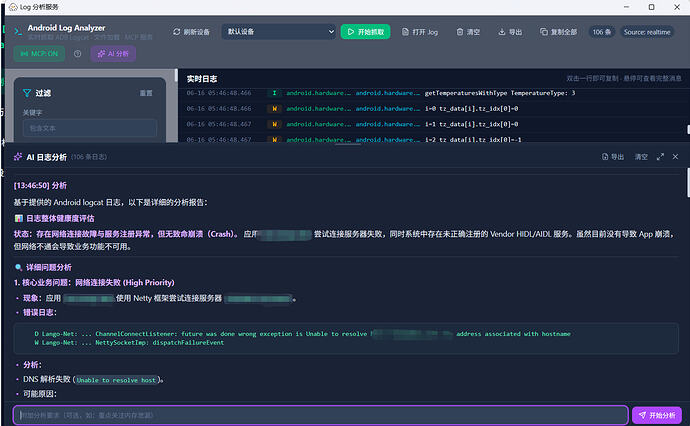Open the 默认设备 device dropdown
Screen dimensions: 690x426
278,32
